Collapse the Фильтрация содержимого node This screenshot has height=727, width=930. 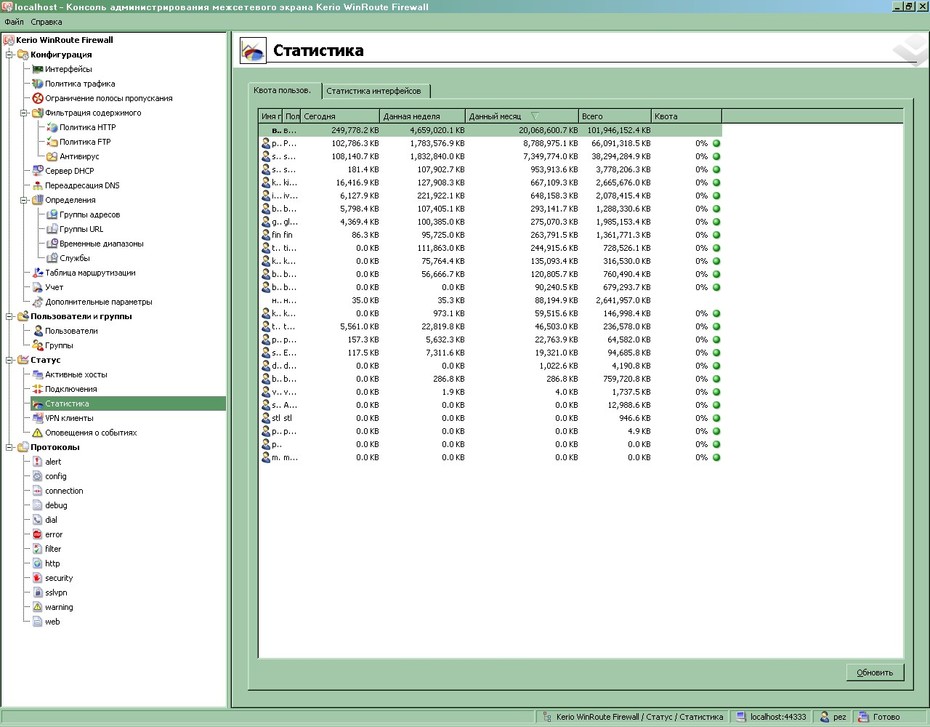tap(24, 113)
